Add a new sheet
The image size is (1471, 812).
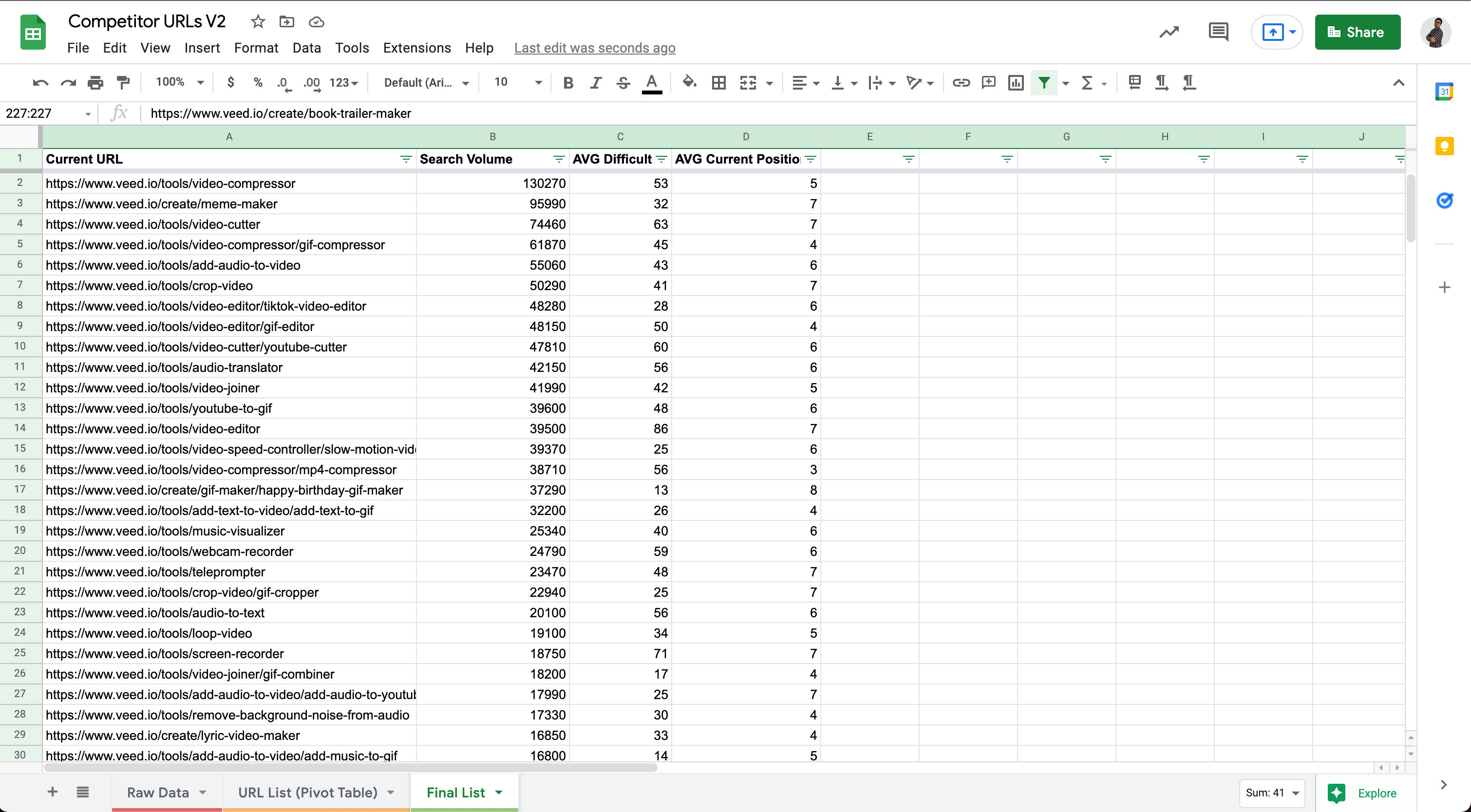tap(52, 792)
